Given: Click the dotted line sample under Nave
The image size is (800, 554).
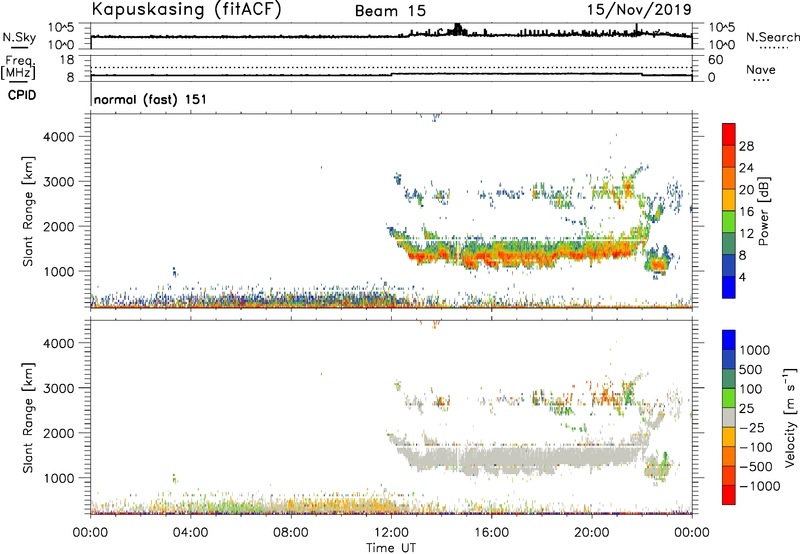Looking at the screenshot, I should (761, 80).
